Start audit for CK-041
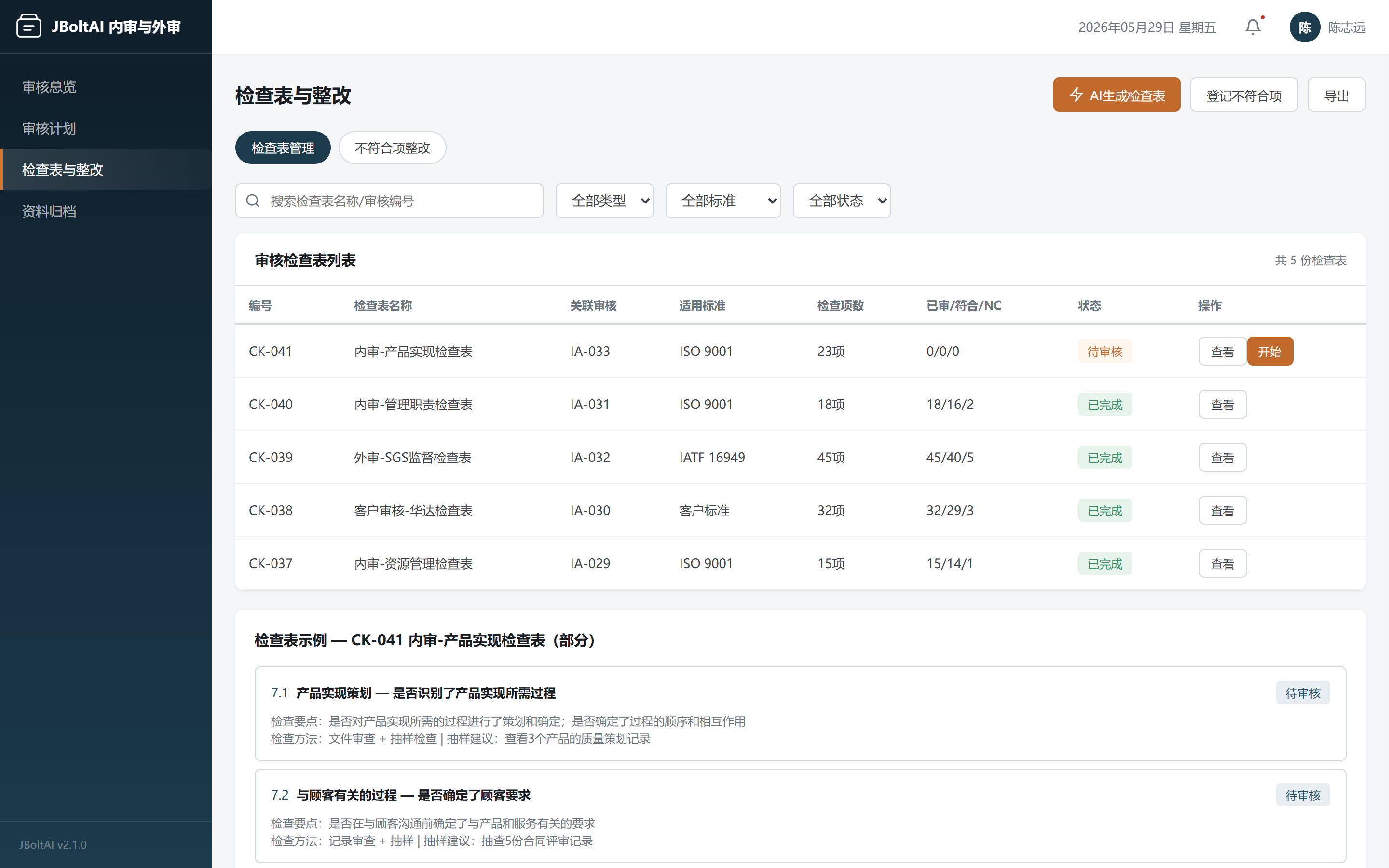Image resolution: width=1389 pixels, height=868 pixels. 1269,352
